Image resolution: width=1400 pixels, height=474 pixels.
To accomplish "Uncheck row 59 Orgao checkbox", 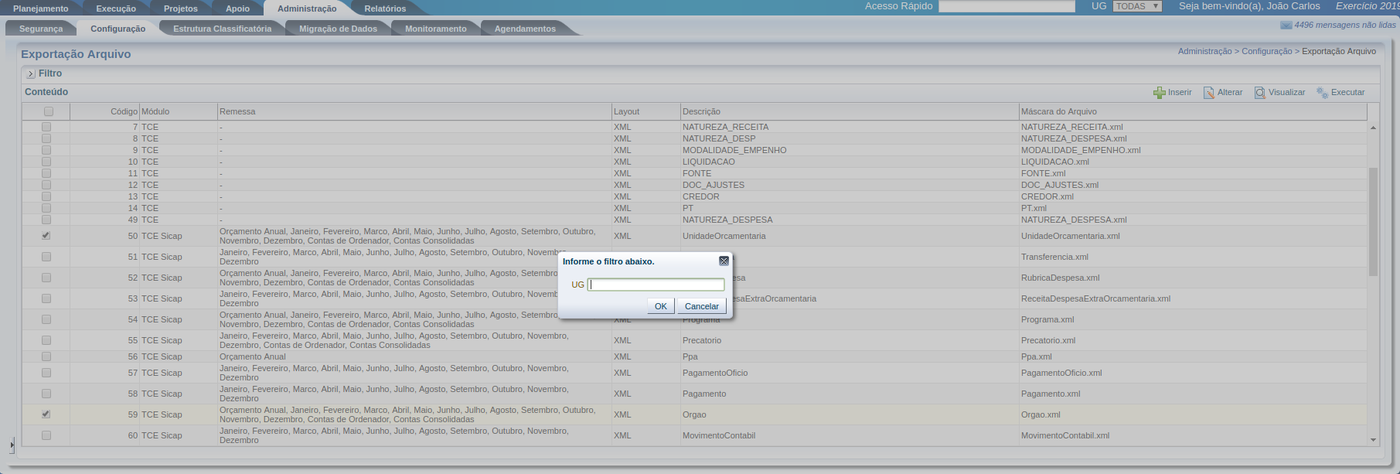I will [47, 414].
